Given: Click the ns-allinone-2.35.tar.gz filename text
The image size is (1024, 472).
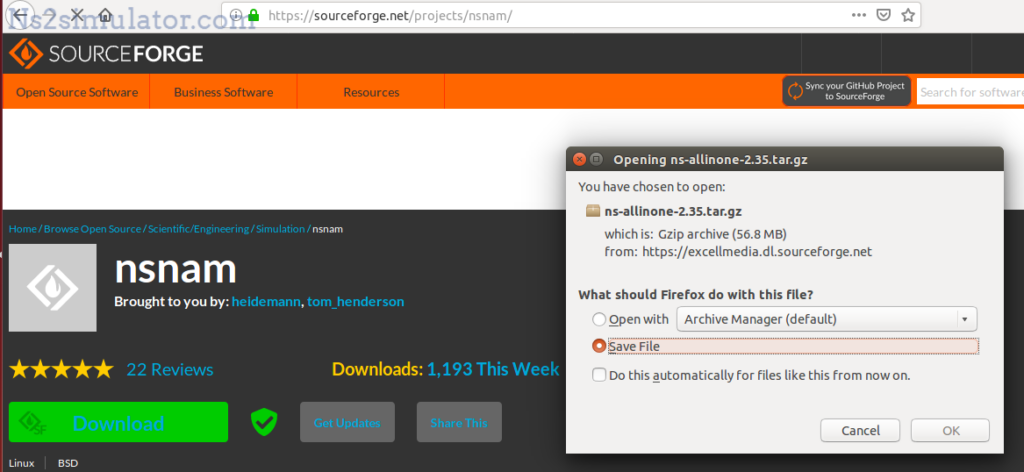Looking at the screenshot, I should pos(673,211).
